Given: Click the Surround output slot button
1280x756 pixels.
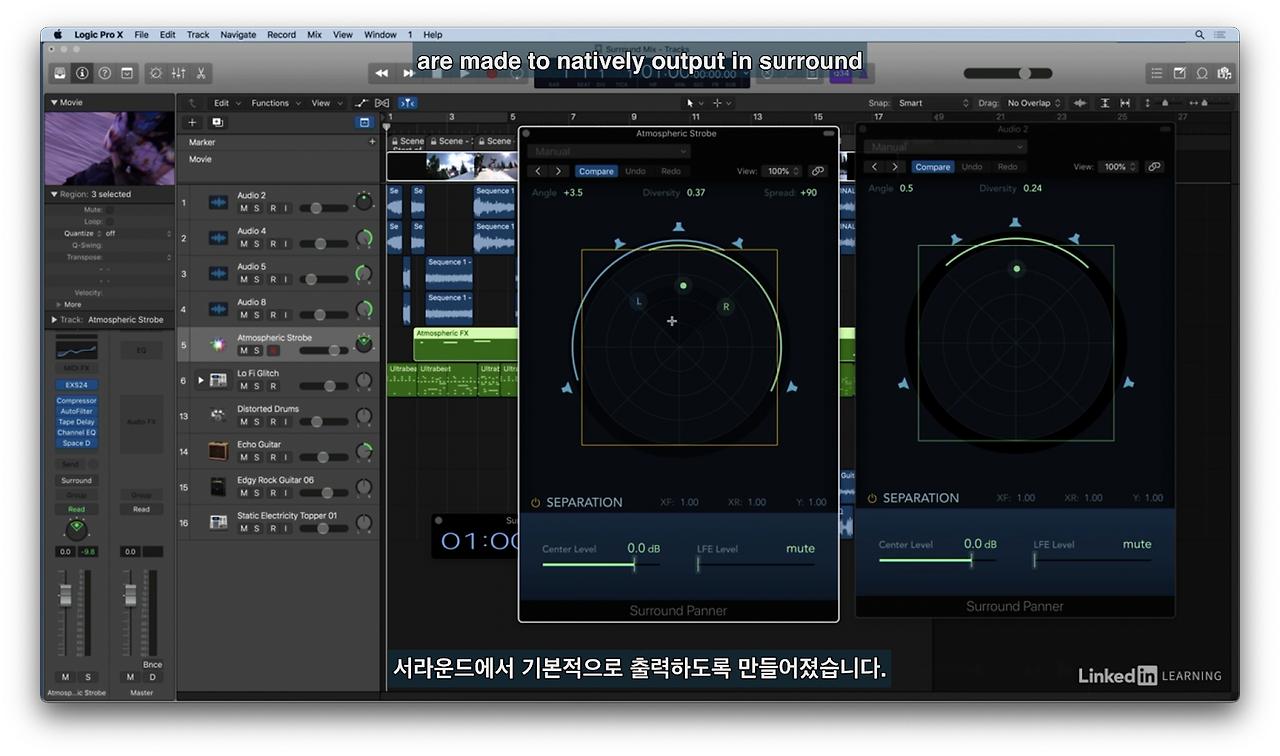Looking at the screenshot, I should click(x=76, y=480).
